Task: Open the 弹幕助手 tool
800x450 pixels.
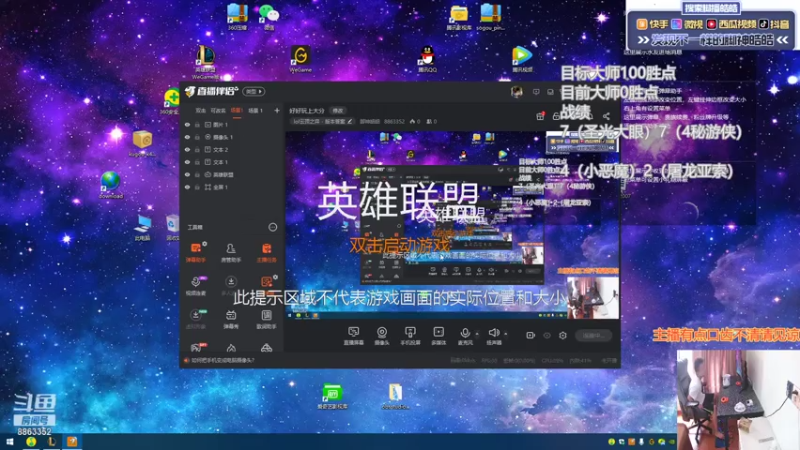Action: [195, 253]
